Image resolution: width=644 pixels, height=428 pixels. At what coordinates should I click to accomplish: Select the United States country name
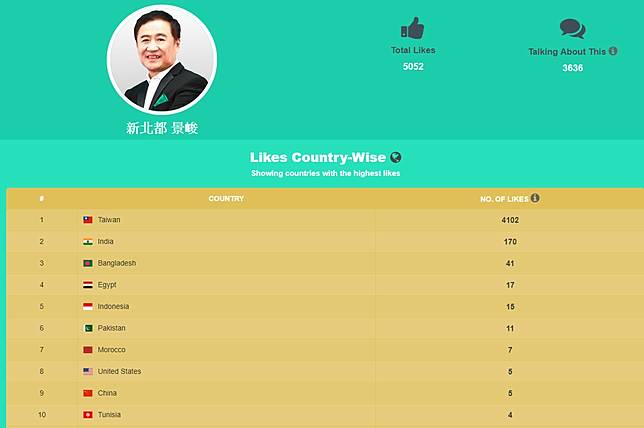tap(119, 371)
